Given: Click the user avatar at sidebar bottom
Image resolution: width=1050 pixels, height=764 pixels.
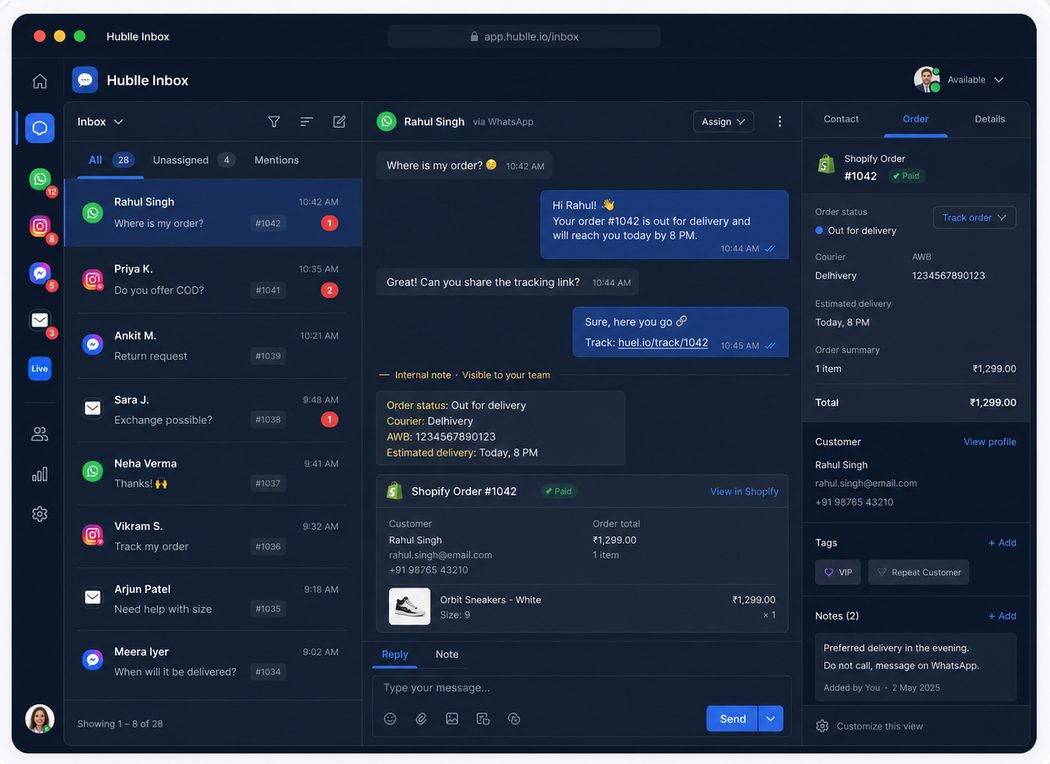Looking at the screenshot, I should [x=40, y=718].
